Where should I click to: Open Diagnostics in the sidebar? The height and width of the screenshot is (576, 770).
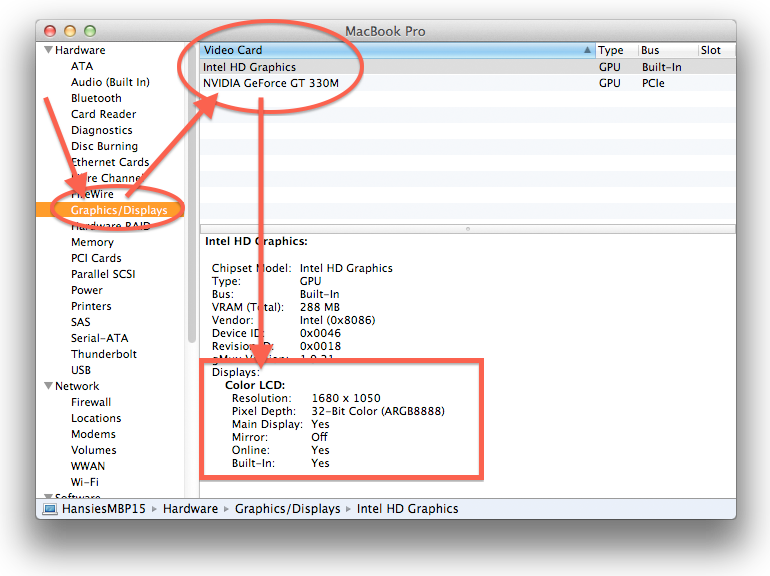[102, 130]
